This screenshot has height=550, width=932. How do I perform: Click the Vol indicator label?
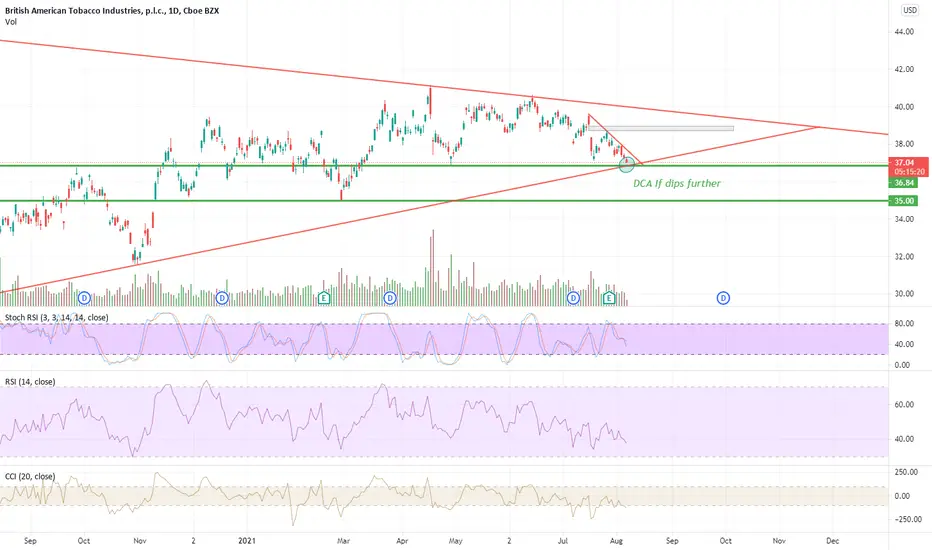pyautogui.click(x=11, y=22)
